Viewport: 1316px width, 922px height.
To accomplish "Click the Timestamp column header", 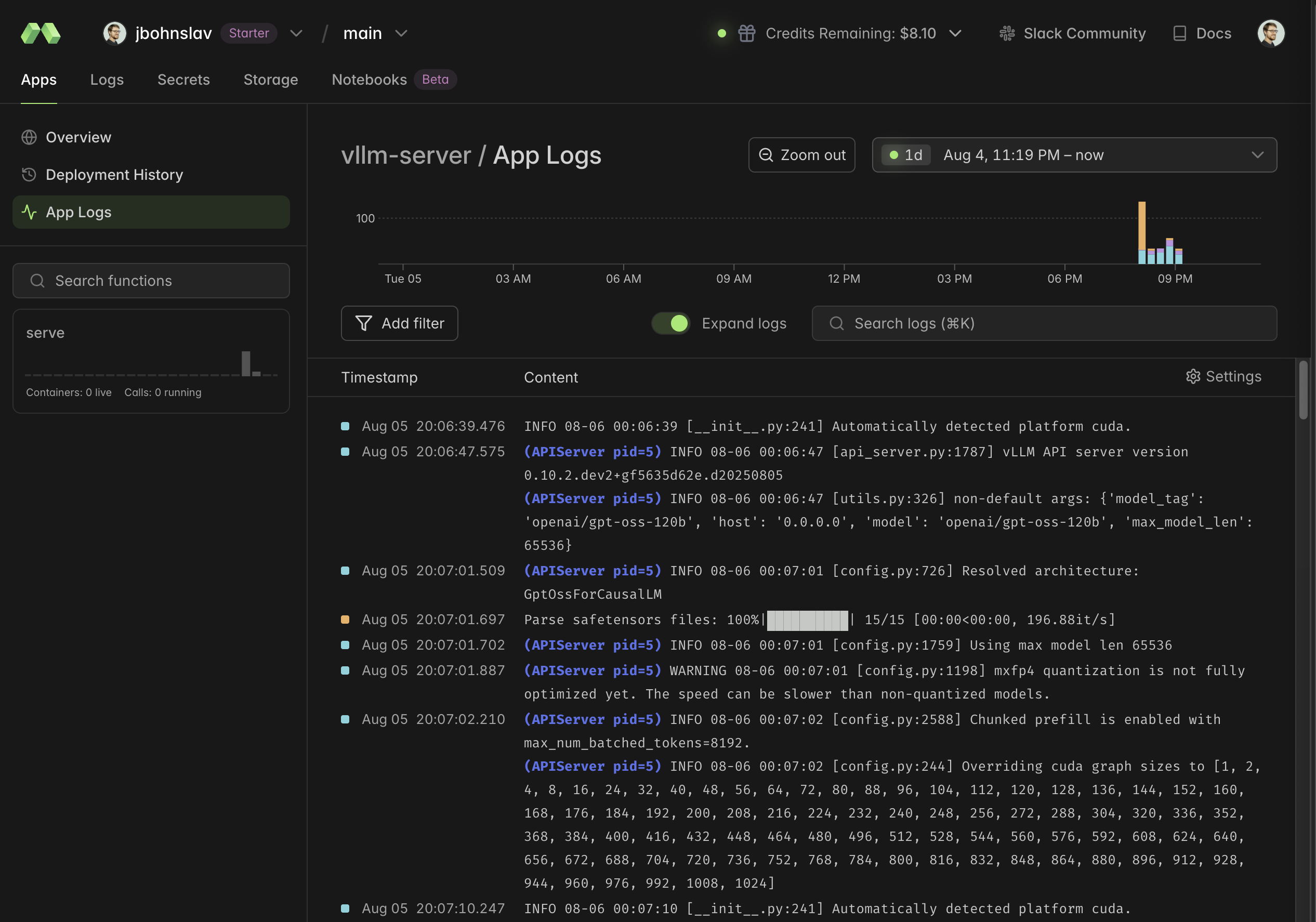I will click(x=379, y=377).
